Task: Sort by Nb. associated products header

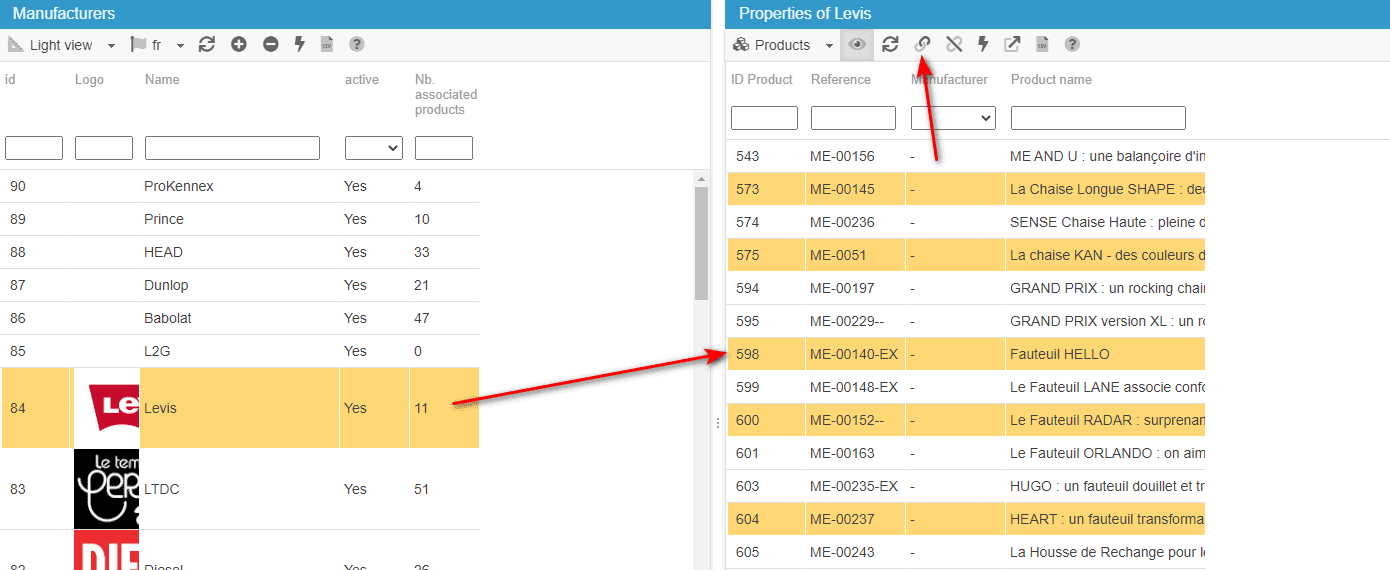Action: [445, 94]
